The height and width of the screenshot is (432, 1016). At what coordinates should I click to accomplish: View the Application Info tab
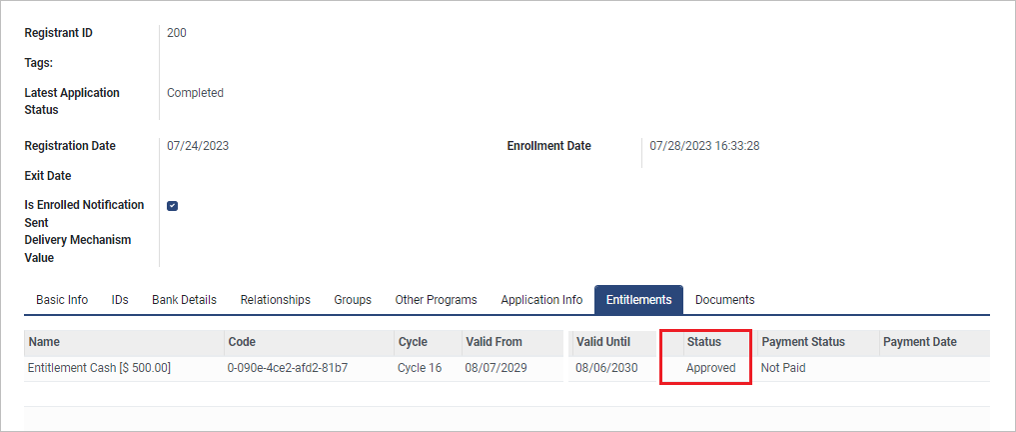[x=541, y=300]
